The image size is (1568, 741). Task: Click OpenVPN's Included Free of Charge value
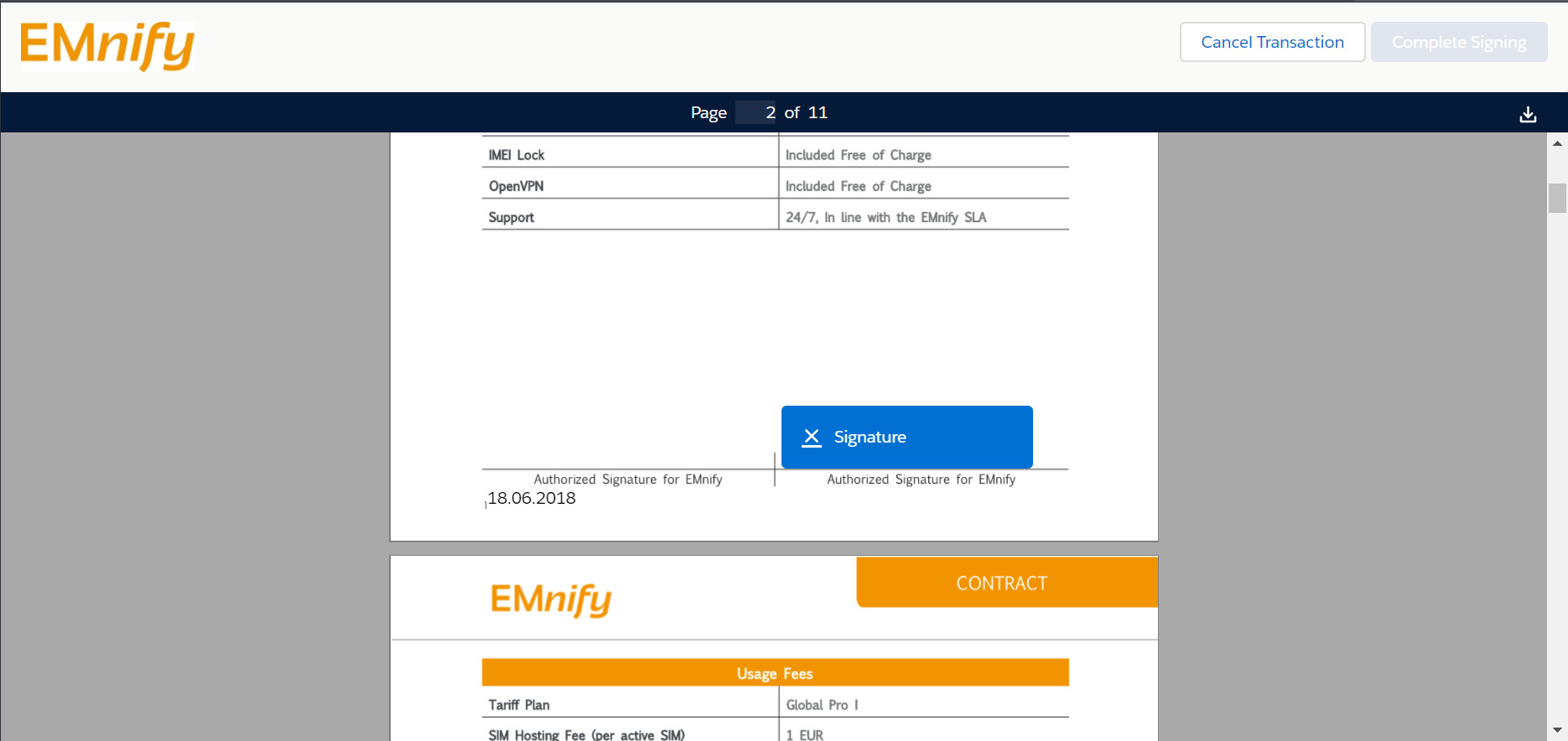tap(858, 186)
